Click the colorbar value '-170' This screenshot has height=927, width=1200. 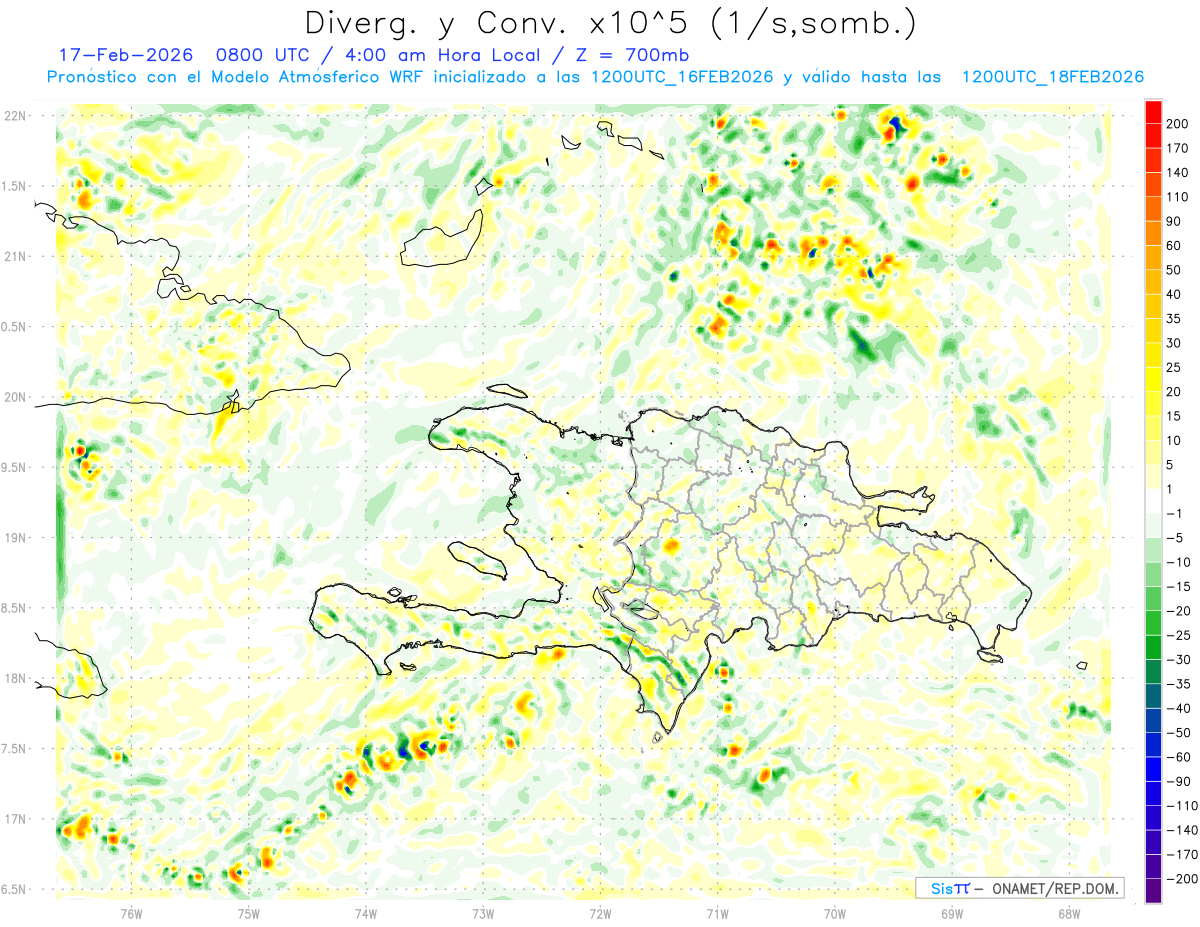(1182, 855)
